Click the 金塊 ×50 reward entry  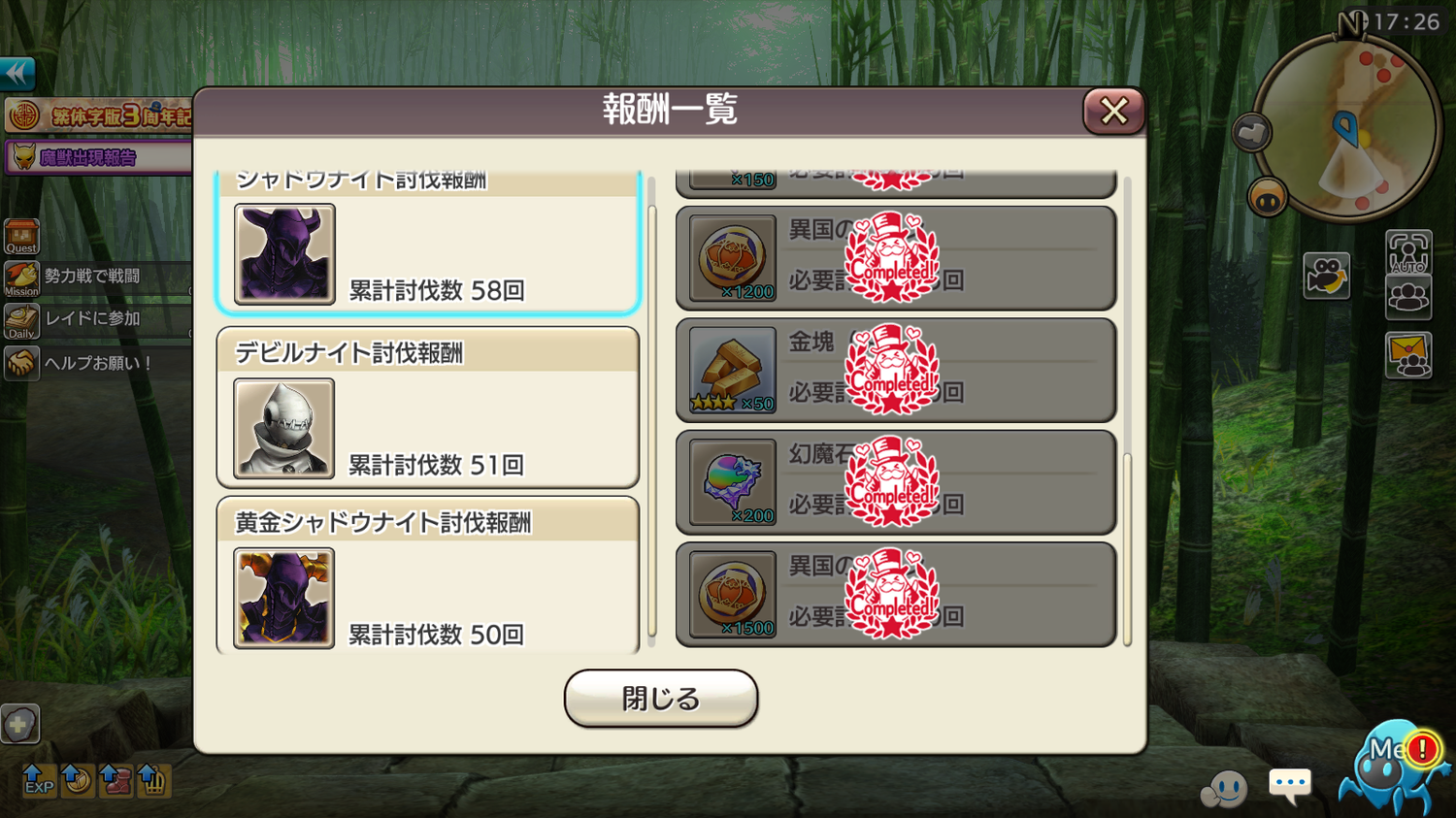tap(896, 370)
